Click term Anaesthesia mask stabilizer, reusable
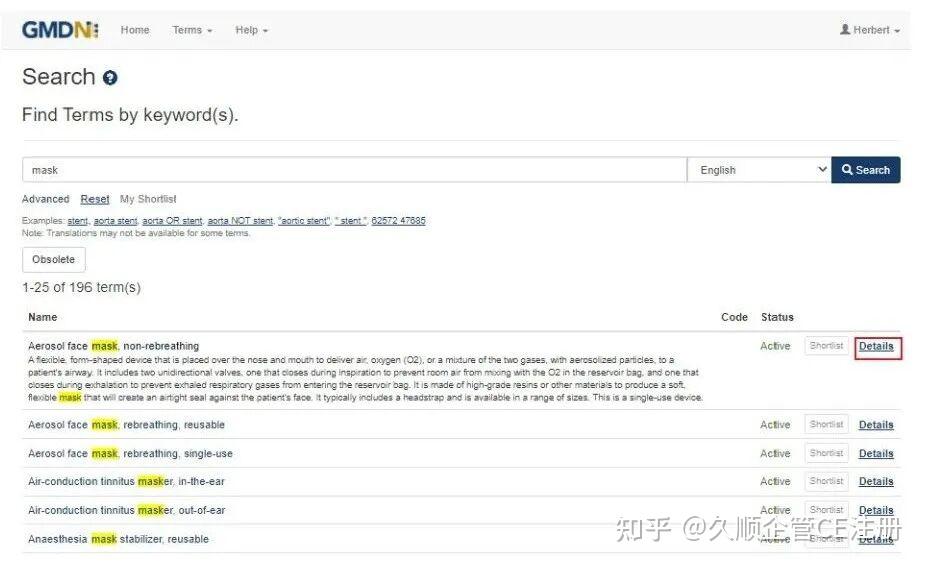Viewport: 926px width, 567px height. click(118, 539)
